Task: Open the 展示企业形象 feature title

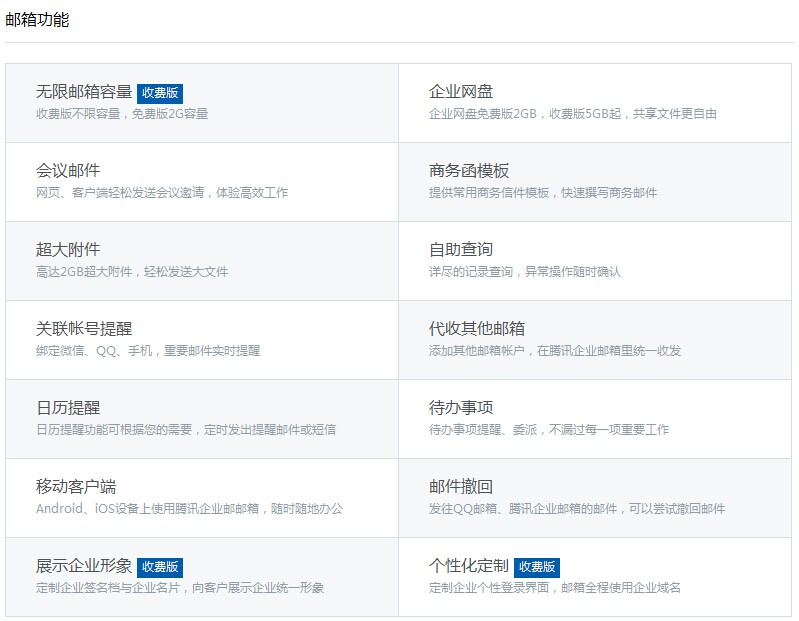Action: (84, 566)
